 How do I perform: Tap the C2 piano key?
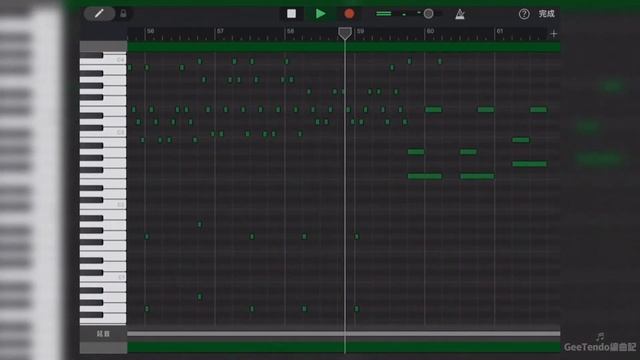114,204
